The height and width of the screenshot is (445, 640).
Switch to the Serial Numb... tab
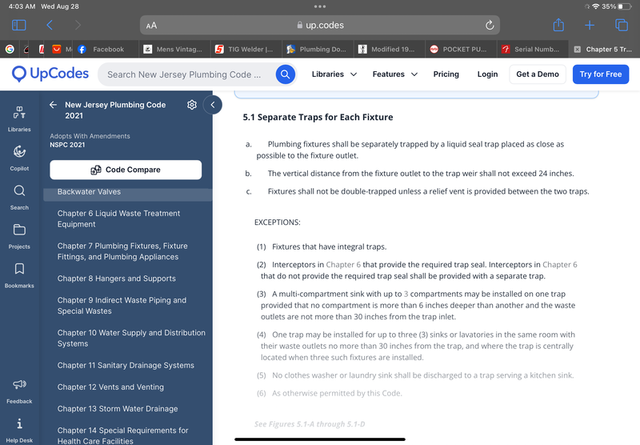[532, 49]
